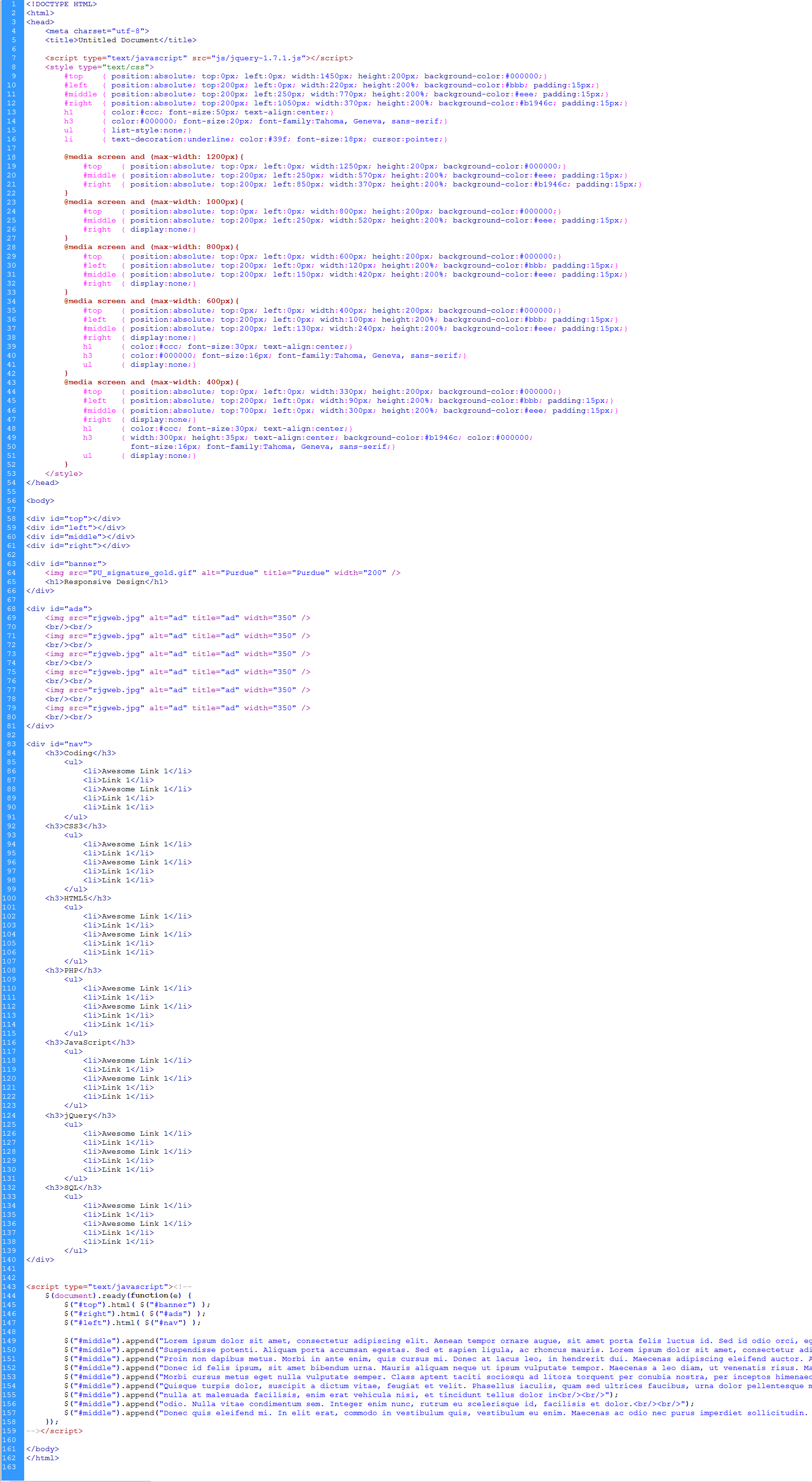Click the li text-decoration:underline rule
Screen dimensions: 812x1482
click(x=256, y=139)
